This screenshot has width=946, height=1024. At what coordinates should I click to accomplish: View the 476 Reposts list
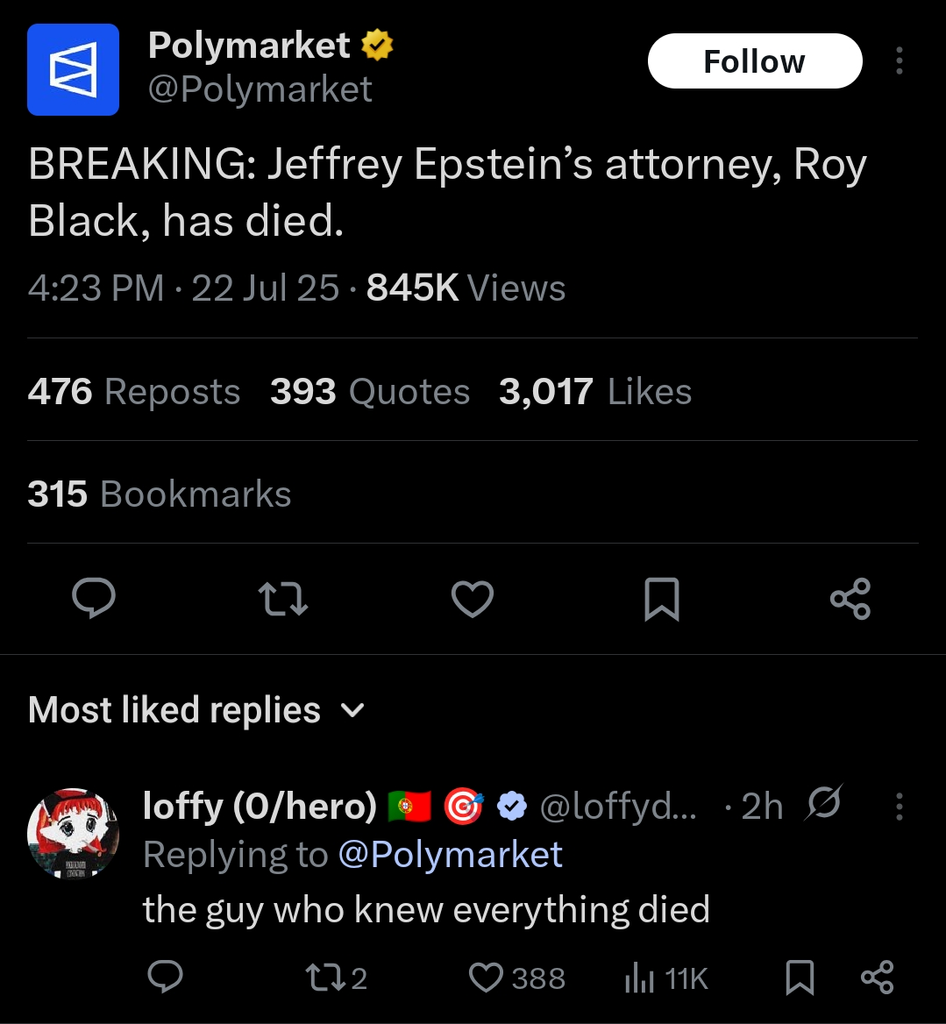pos(134,391)
